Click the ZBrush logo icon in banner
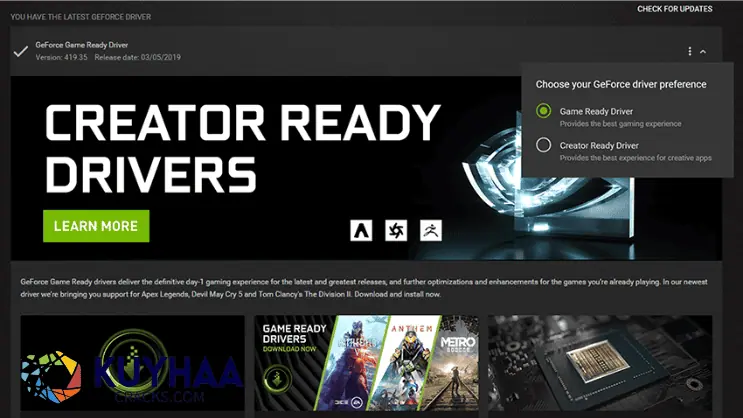Screen dimensions: 743x418 pos(431,230)
